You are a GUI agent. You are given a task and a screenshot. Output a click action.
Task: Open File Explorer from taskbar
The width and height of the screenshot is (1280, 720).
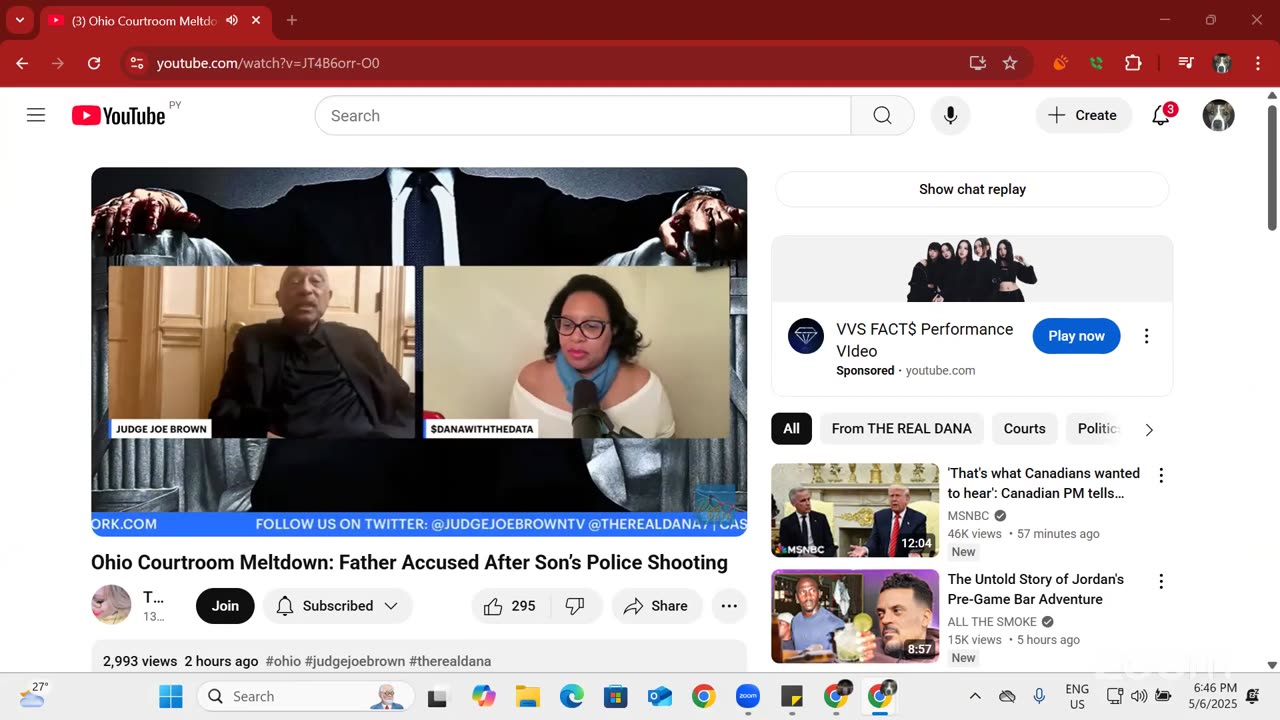pyautogui.click(x=528, y=696)
